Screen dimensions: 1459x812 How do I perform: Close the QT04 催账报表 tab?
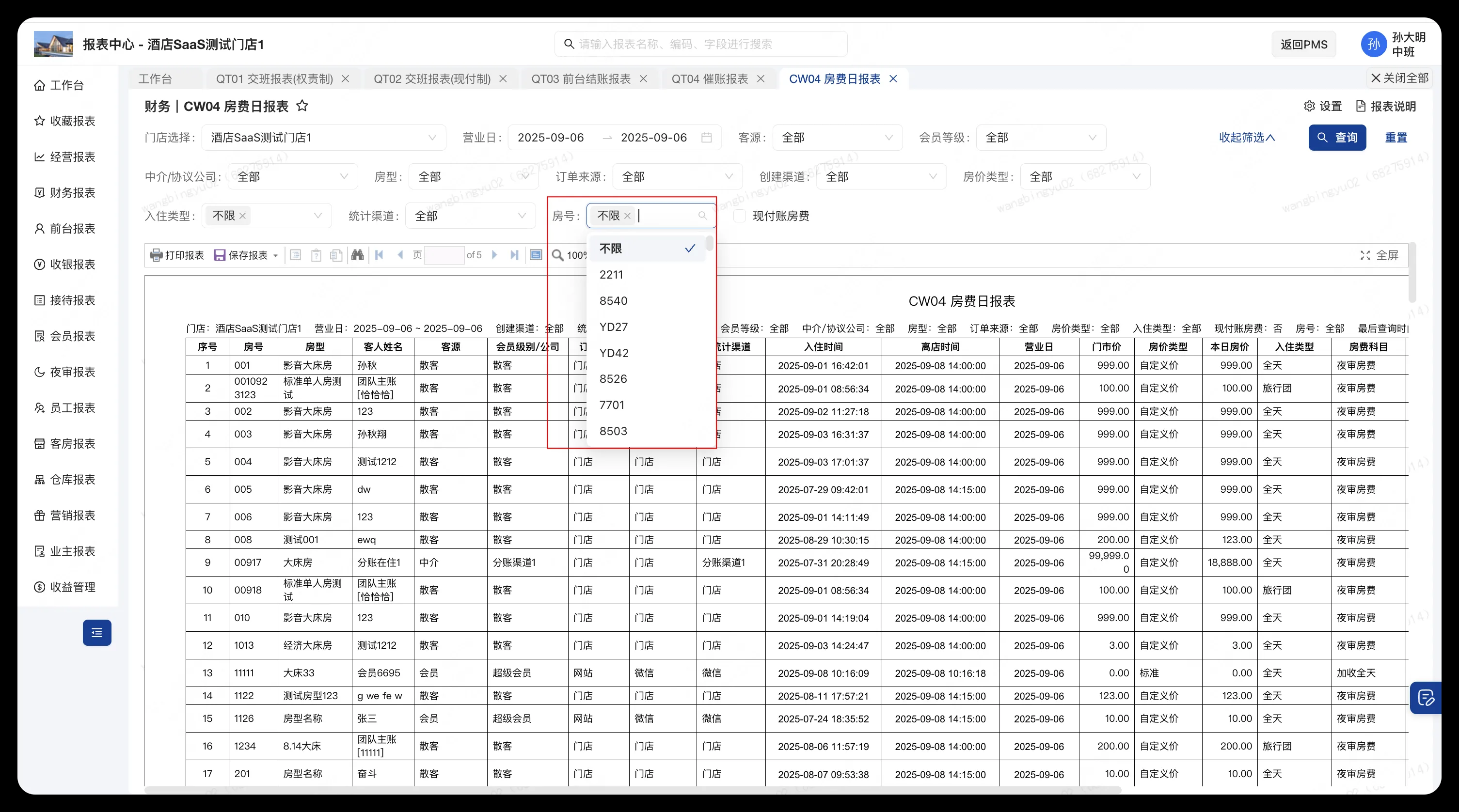coord(761,78)
